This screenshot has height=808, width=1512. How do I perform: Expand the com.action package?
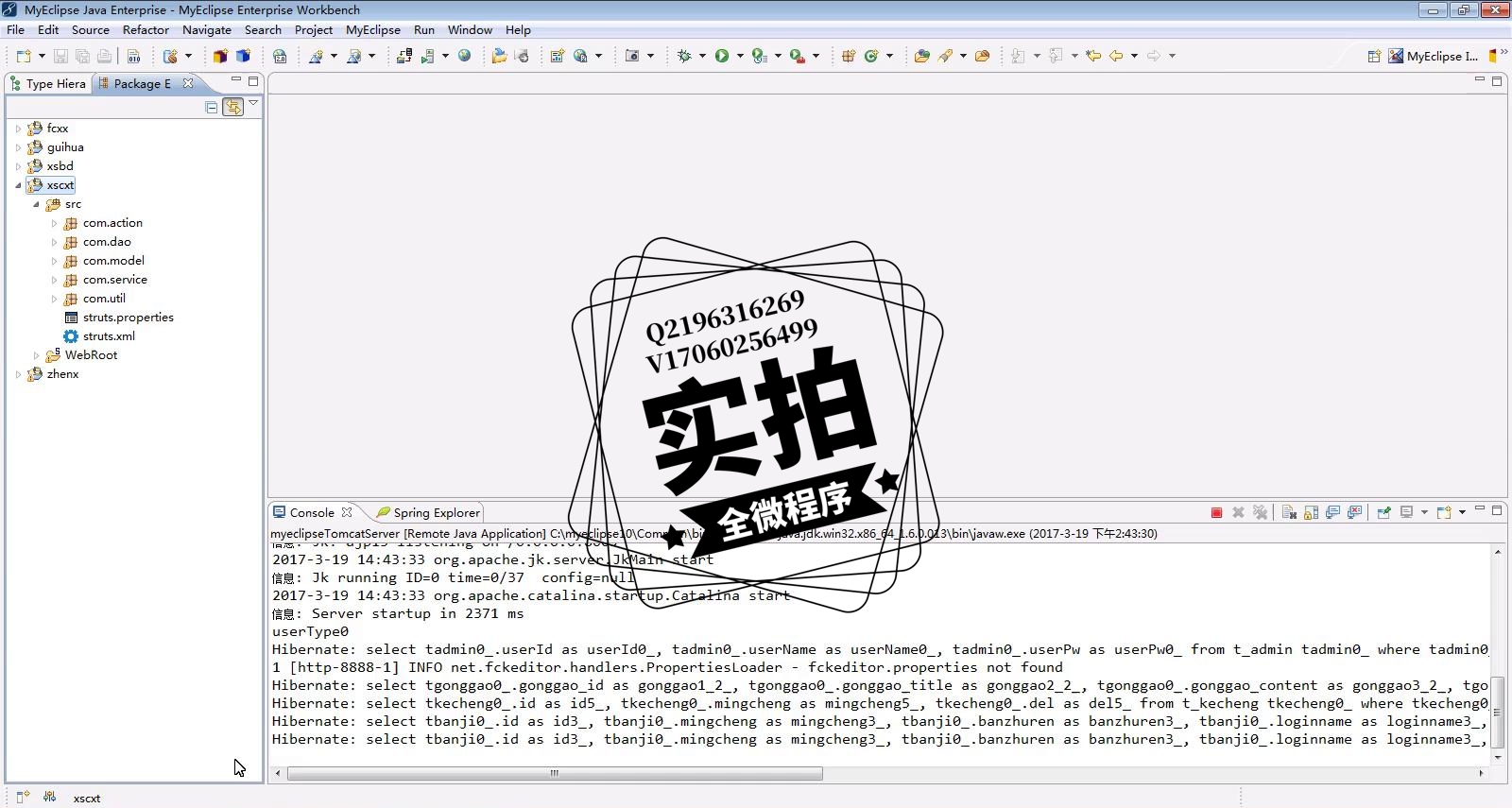click(54, 223)
